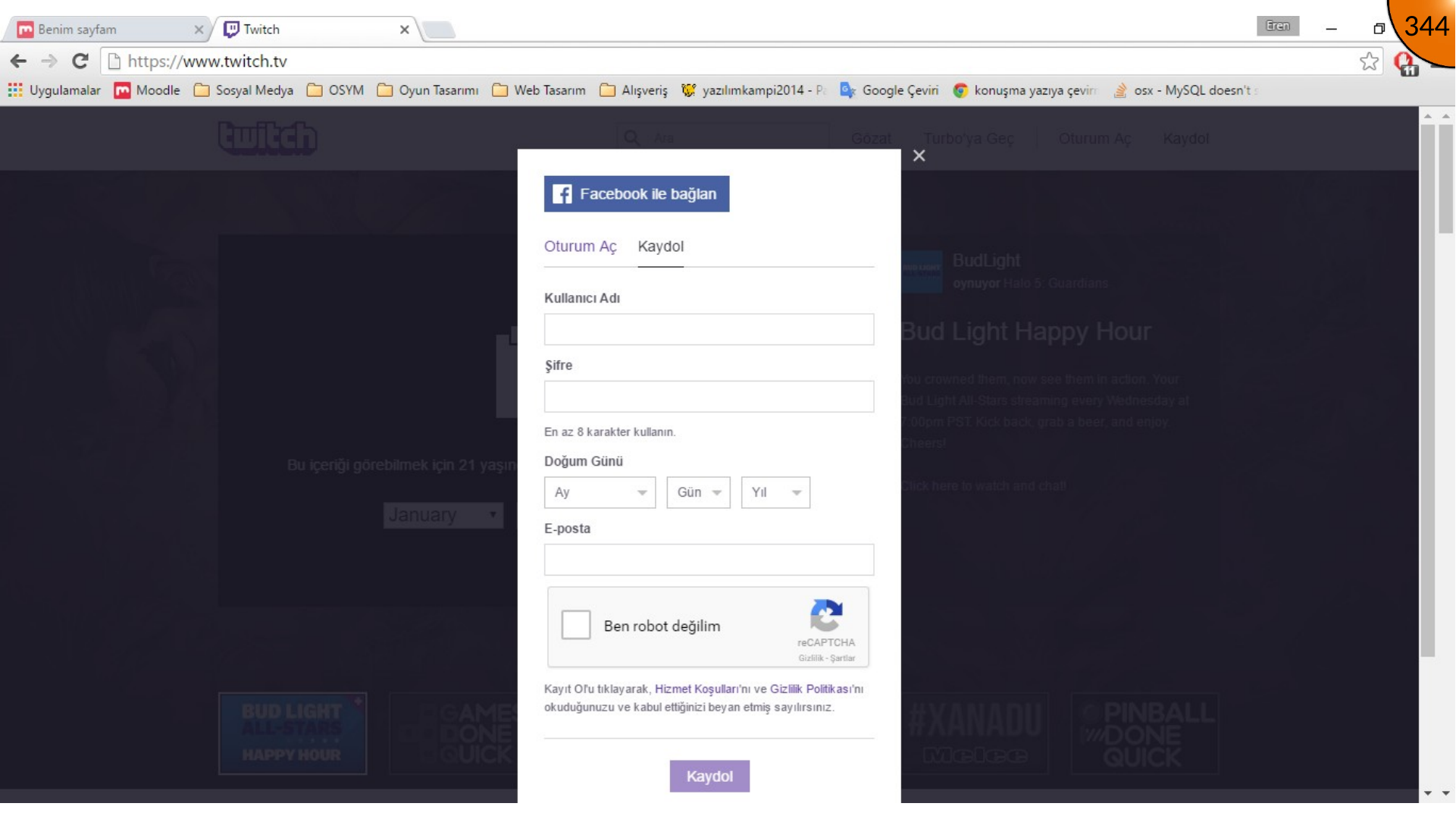1456x819 pixels.
Task: Select the Kaydol tab in dialog
Action: click(x=661, y=246)
